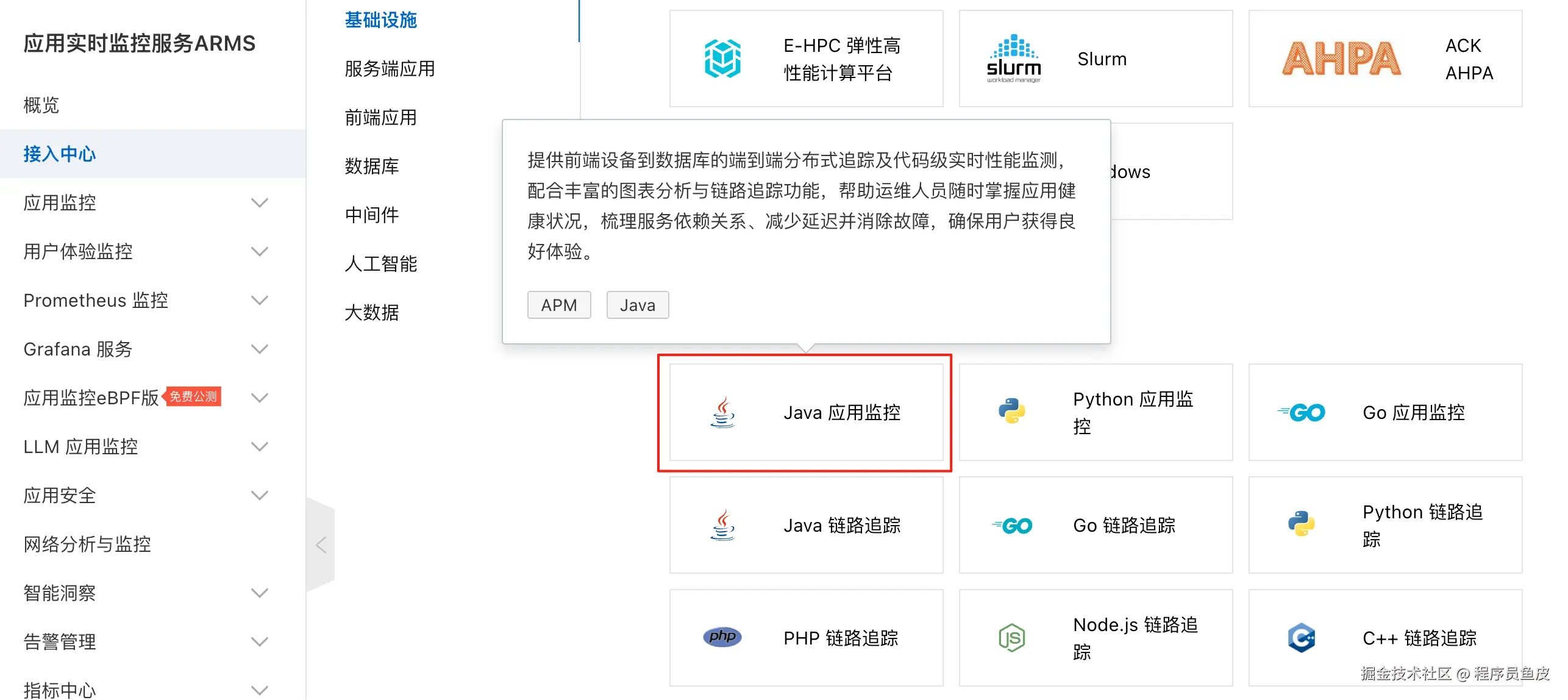Collapse the sidebar with the left arrow handle
Viewport: 1568px width, 700px height.
coord(321,545)
